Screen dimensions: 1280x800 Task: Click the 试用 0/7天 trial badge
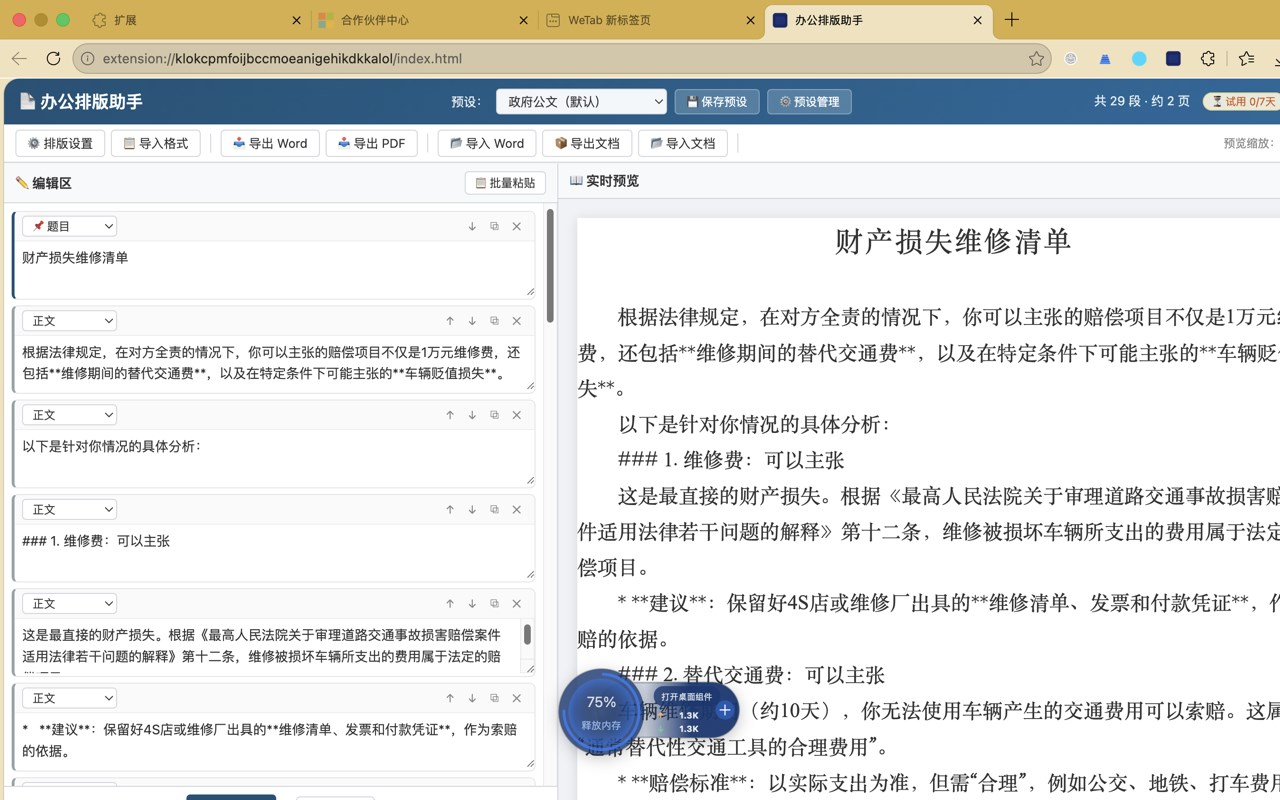coord(1241,101)
